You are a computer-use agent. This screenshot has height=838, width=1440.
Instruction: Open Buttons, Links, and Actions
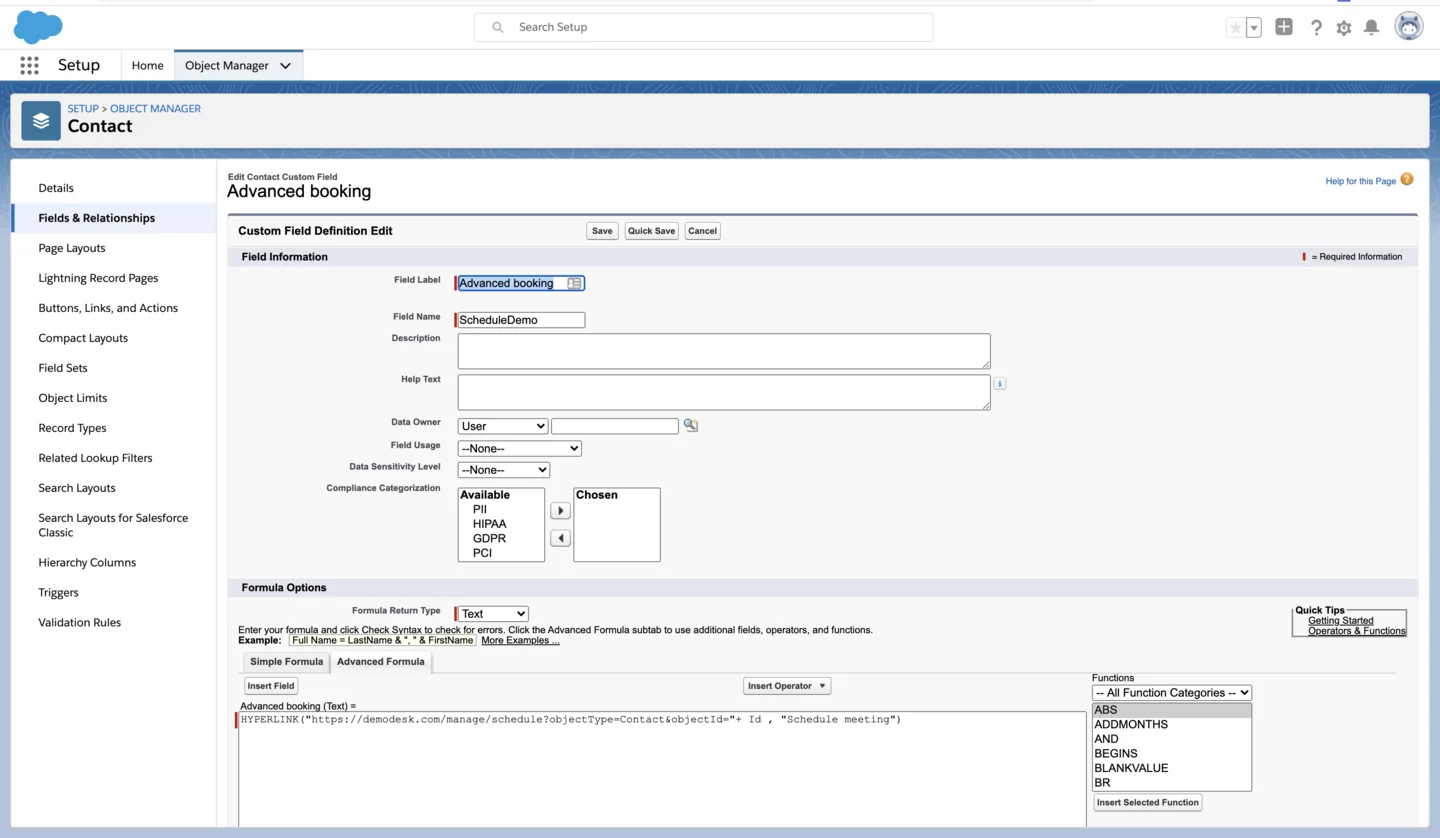(108, 308)
